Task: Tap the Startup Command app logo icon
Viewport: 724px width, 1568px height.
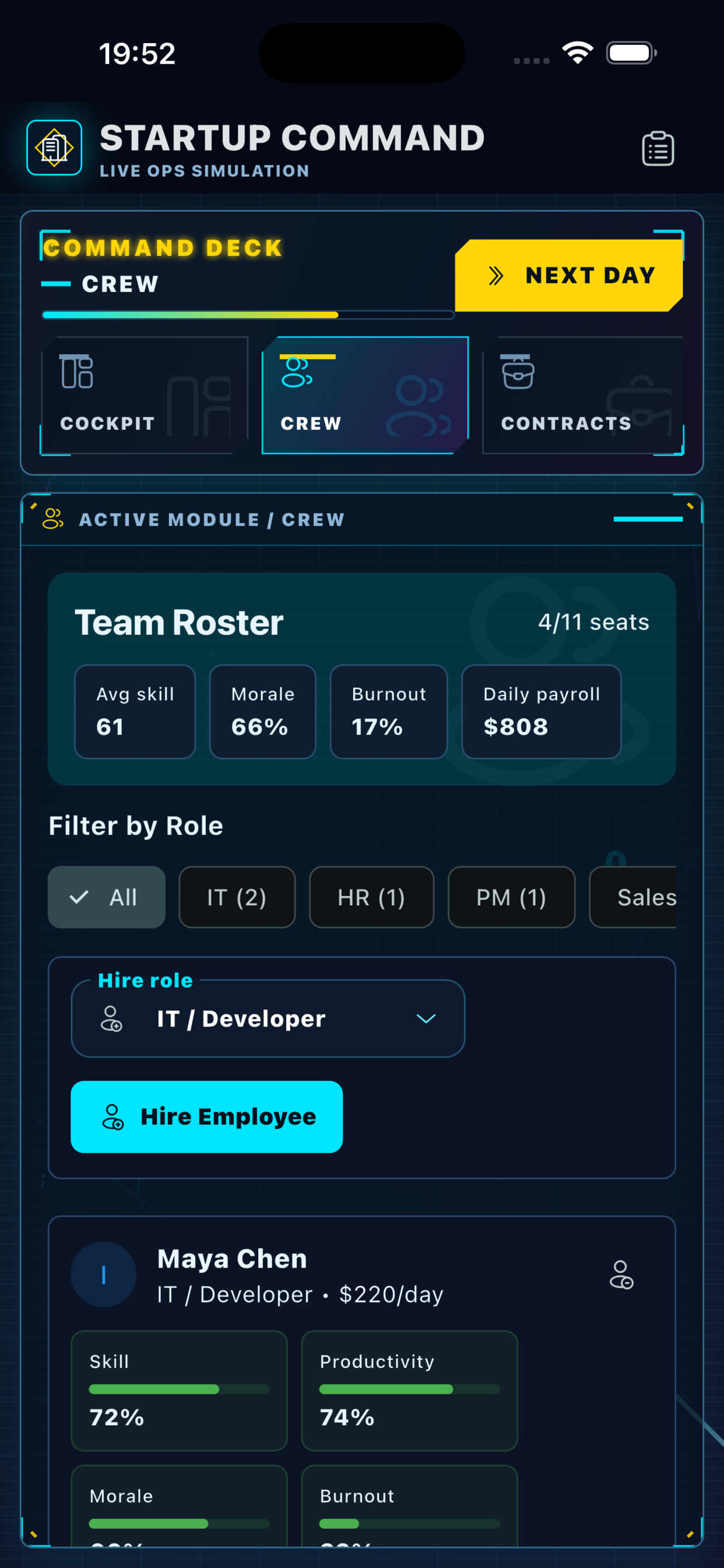Action: (x=54, y=148)
